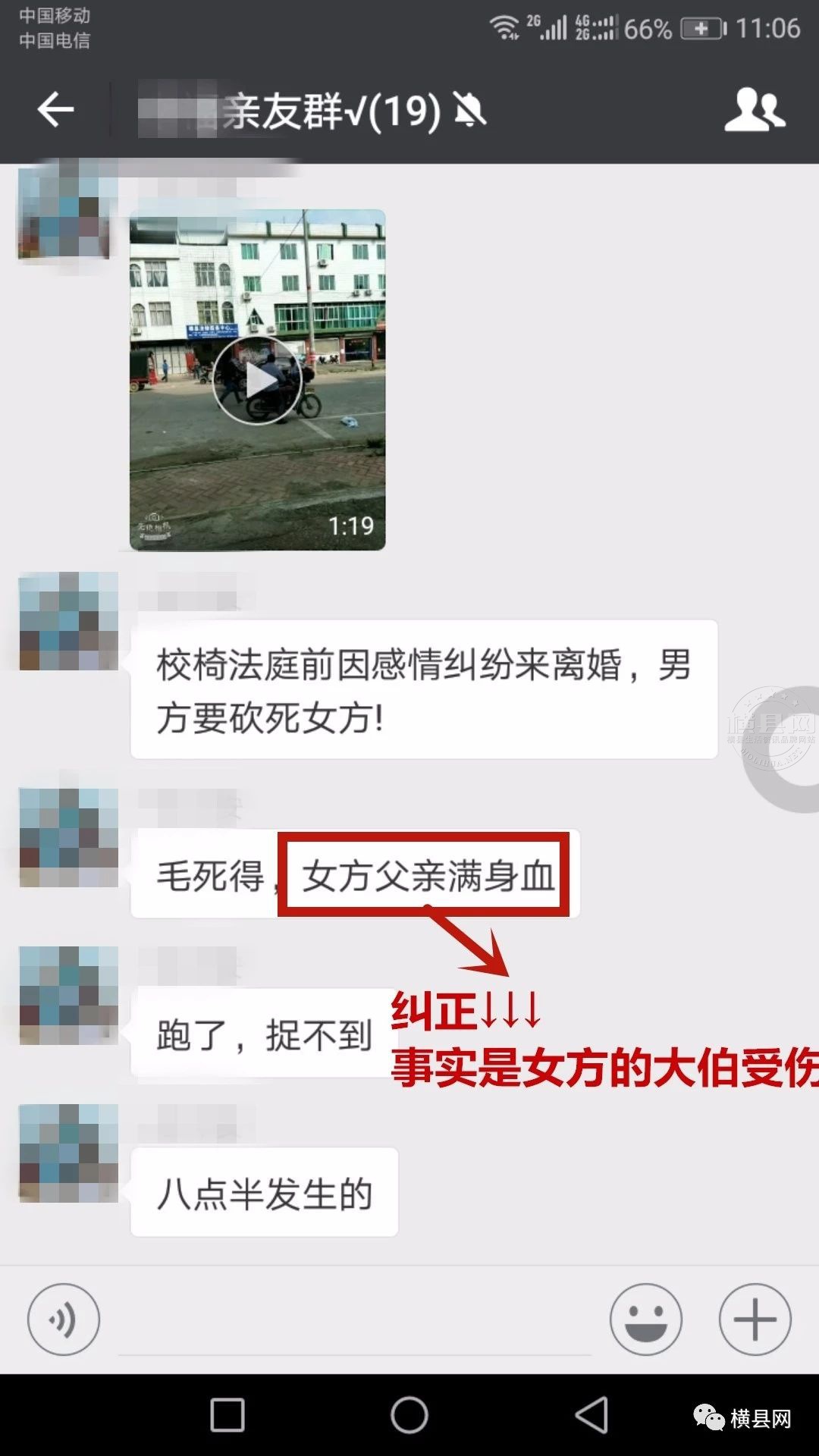The image size is (819, 1456).
Task: Tap avatar beside '跑了，捉不到' message
Action: coord(68,995)
